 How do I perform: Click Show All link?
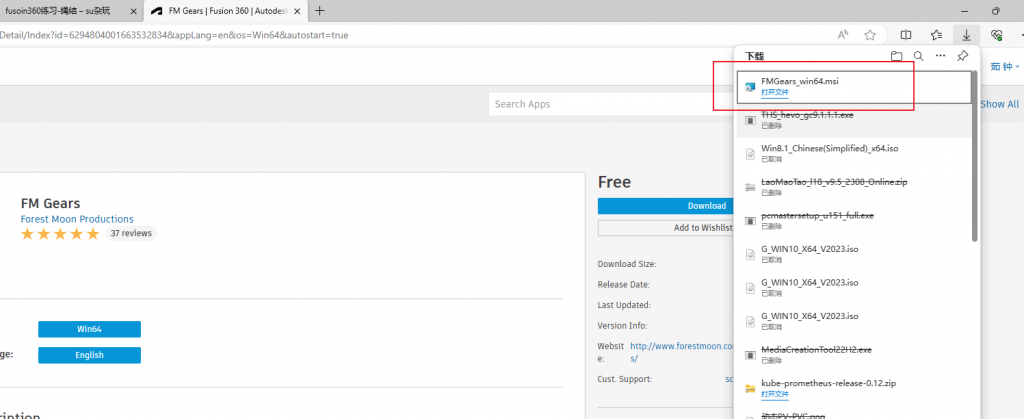tap(999, 104)
